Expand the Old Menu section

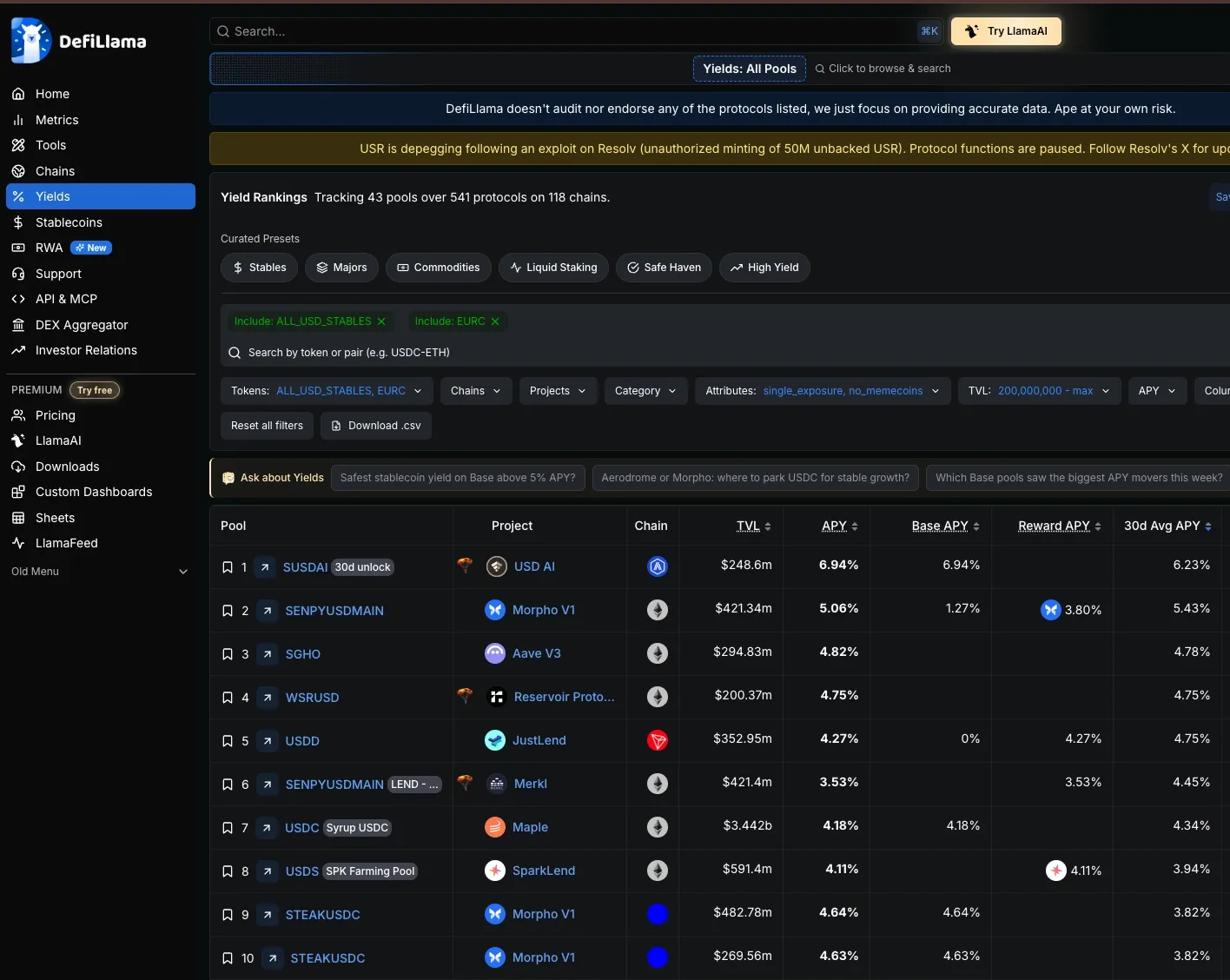183,572
